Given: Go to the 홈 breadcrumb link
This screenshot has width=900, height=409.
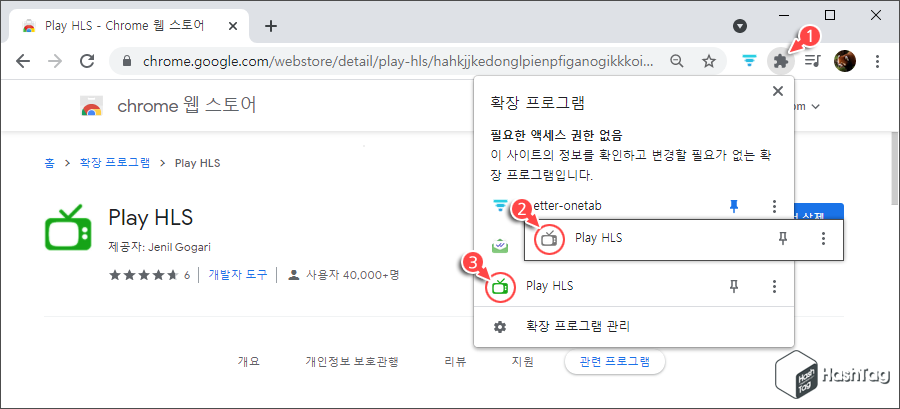Looking at the screenshot, I should click(x=49, y=163).
